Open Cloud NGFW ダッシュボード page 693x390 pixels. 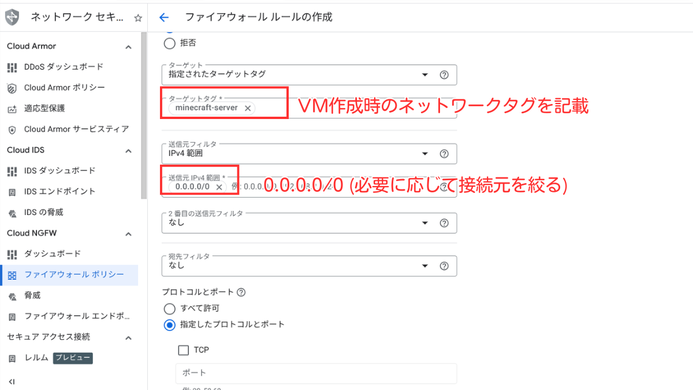pyautogui.click(x=52, y=254)
